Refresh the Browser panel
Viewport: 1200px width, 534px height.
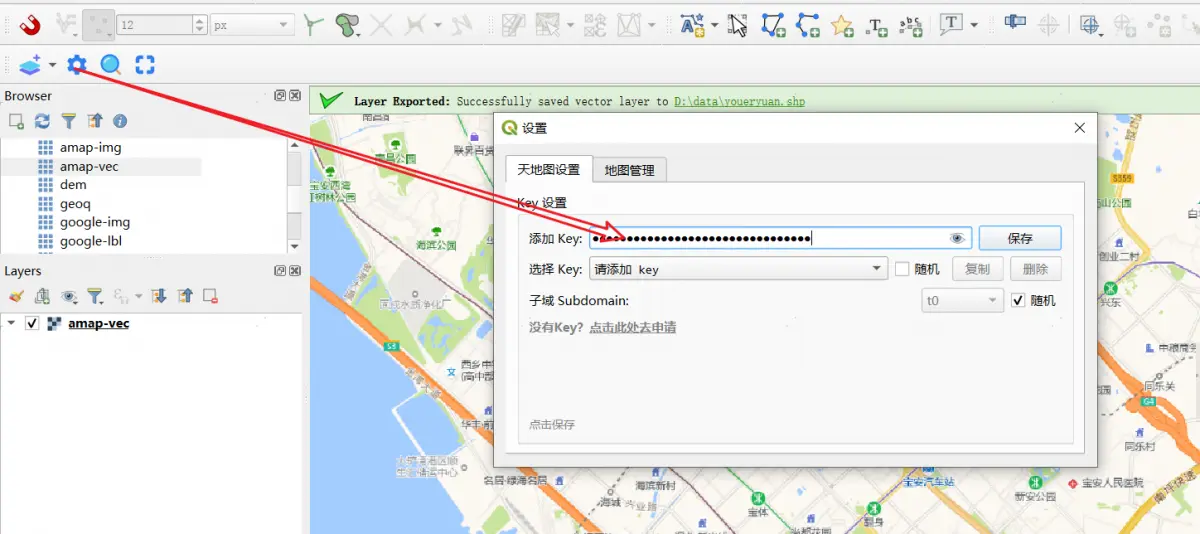click(x=42, y=121)
